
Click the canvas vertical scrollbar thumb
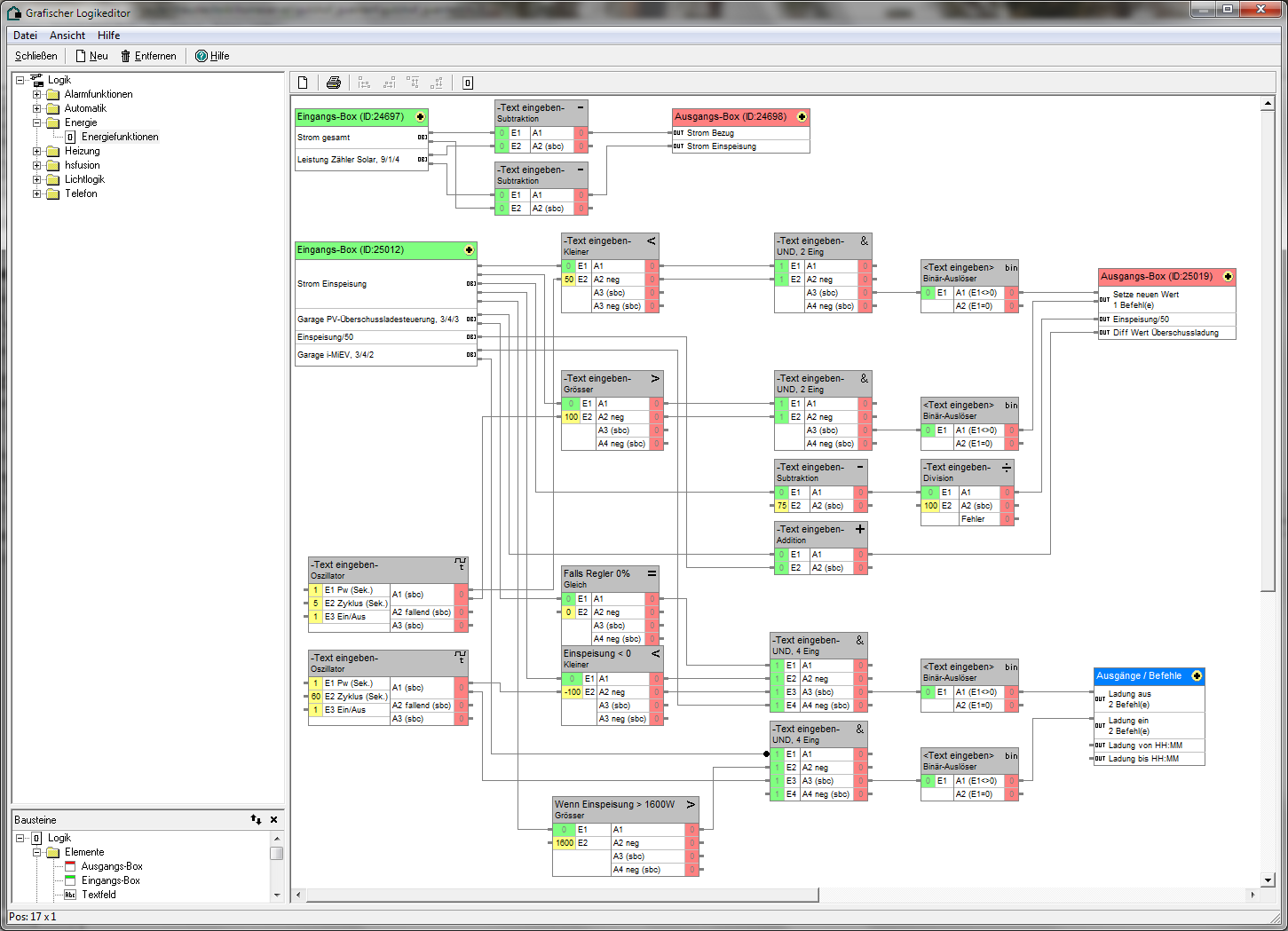pos(1268,351)
